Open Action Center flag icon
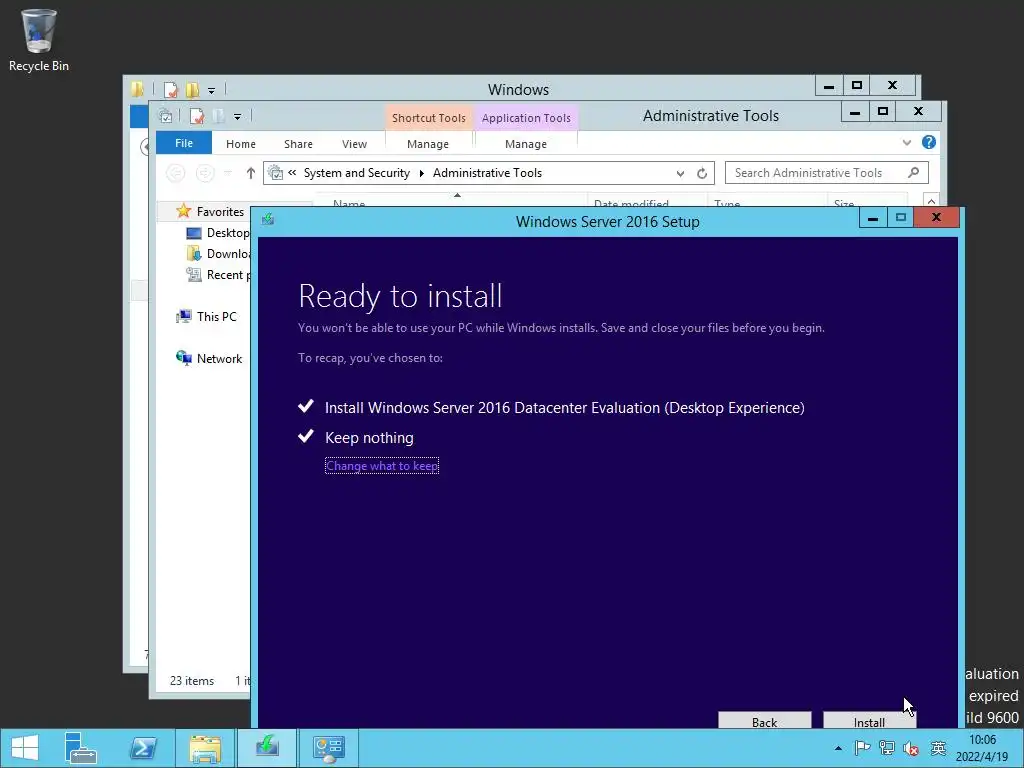Screen dimensions: 1024x768 862,748
